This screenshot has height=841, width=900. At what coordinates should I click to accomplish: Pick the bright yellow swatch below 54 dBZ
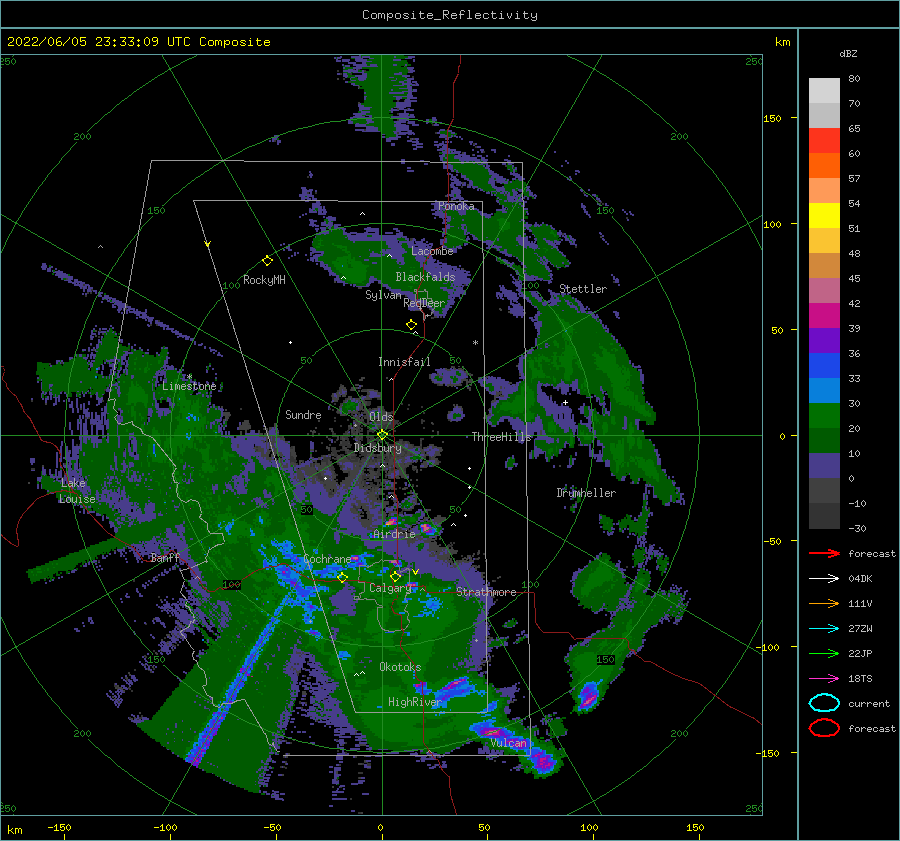coord(824,216)
